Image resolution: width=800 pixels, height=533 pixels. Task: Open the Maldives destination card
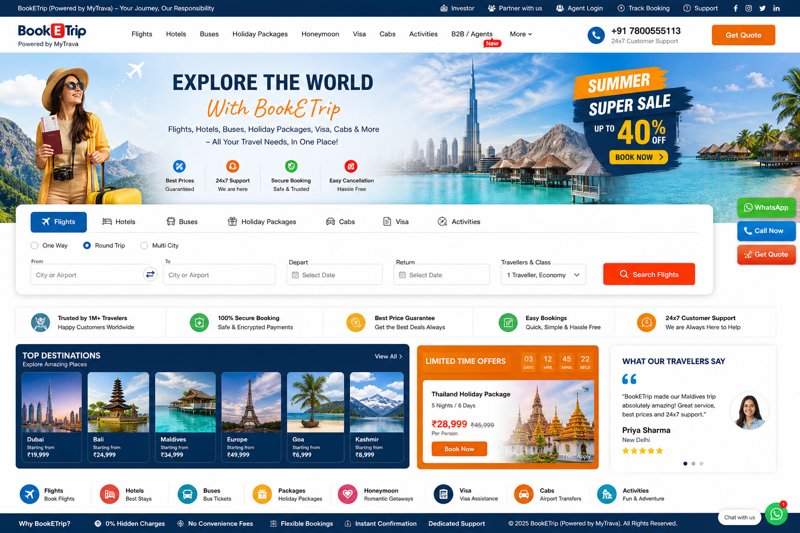point(185,417)
